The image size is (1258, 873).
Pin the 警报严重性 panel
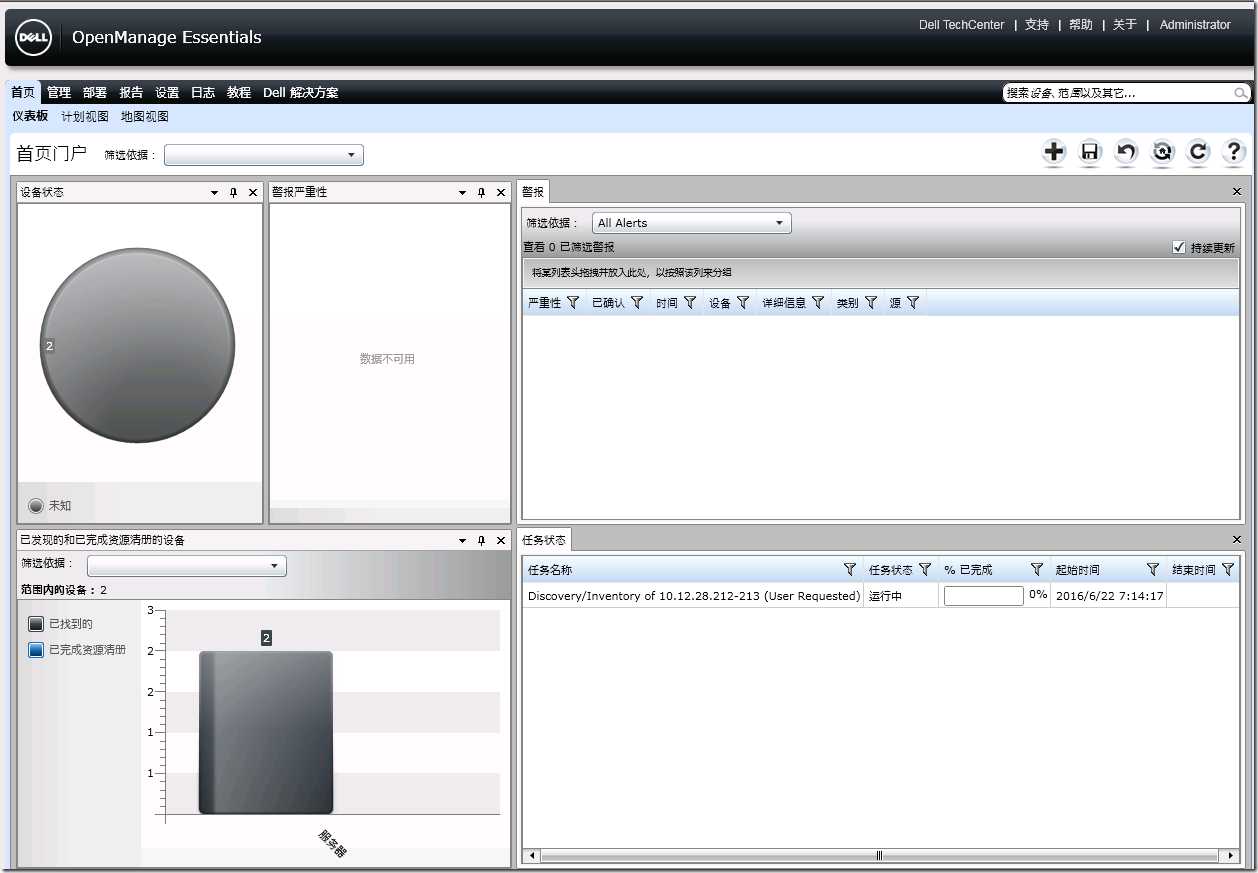(481, 192)
